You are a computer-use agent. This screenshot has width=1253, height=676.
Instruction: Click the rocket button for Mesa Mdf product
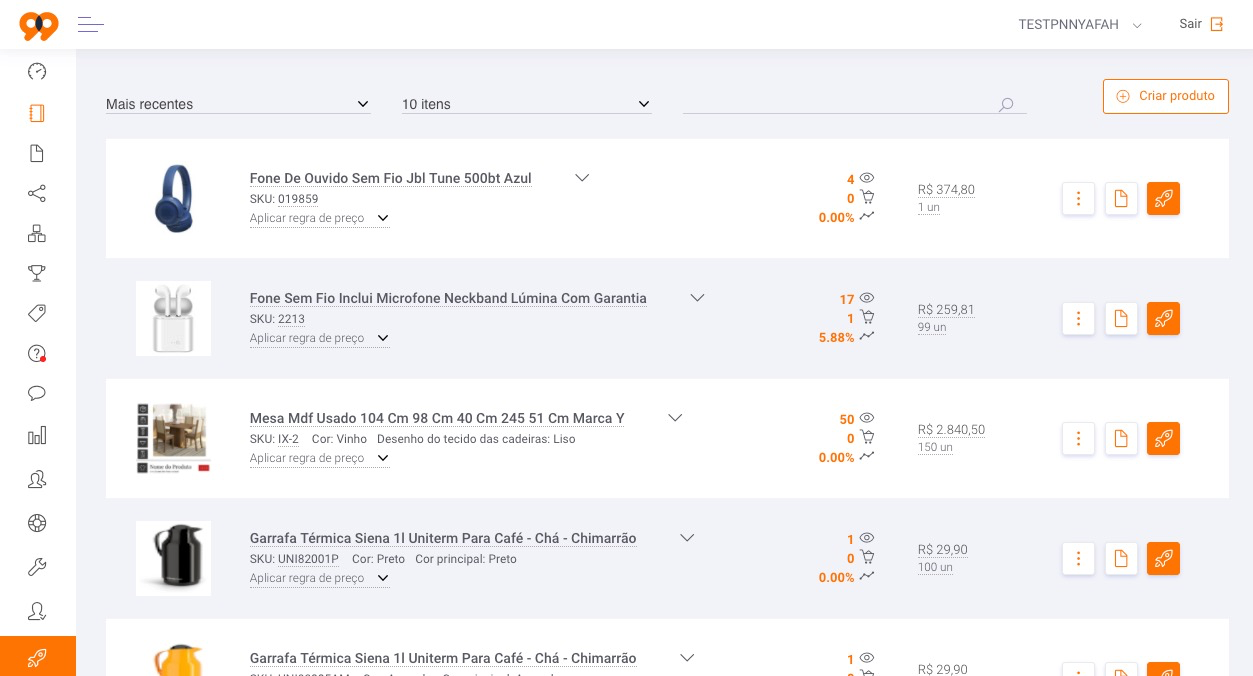pyautogui.click(x=1163, y=438)
